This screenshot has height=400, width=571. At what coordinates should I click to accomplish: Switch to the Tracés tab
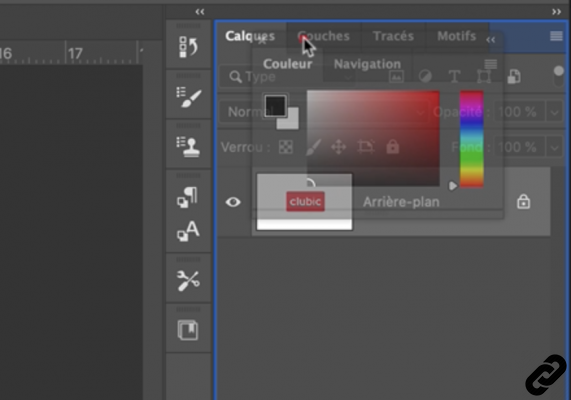click(393, 36)
